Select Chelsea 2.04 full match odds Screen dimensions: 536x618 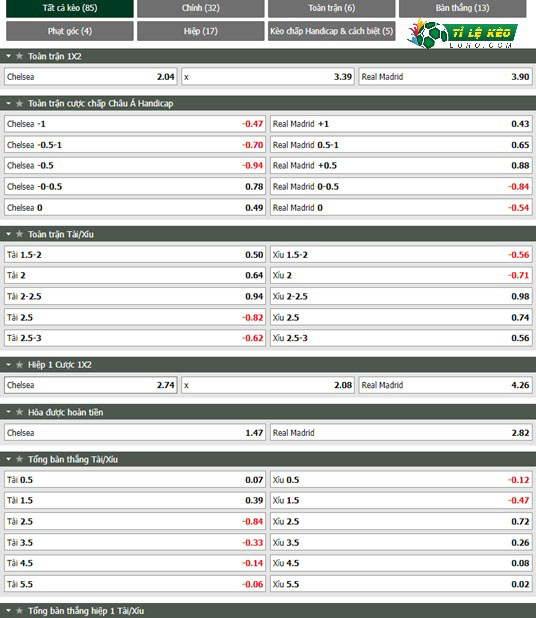point(91,77)
